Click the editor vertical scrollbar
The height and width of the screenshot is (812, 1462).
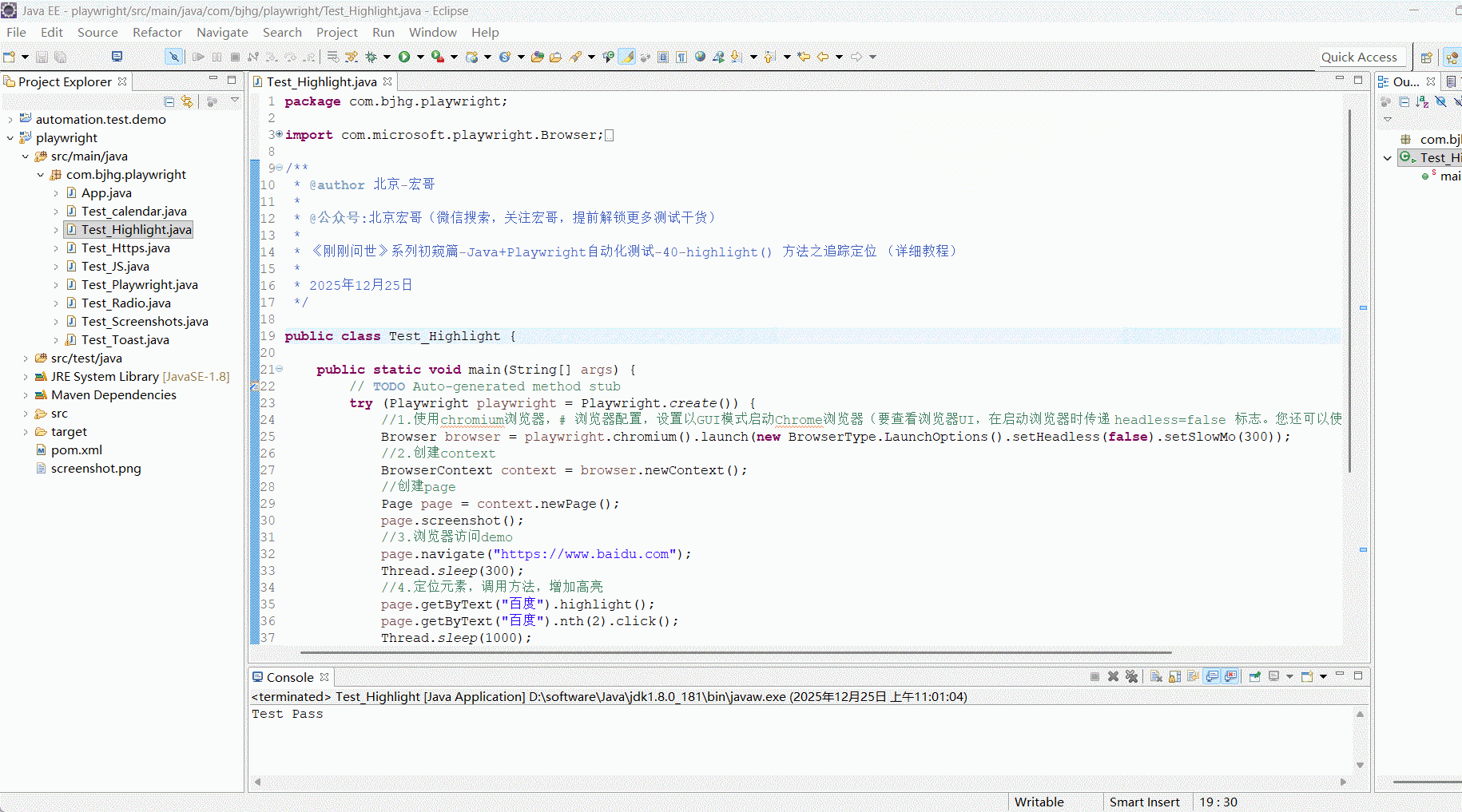[x=1349, y=291]
